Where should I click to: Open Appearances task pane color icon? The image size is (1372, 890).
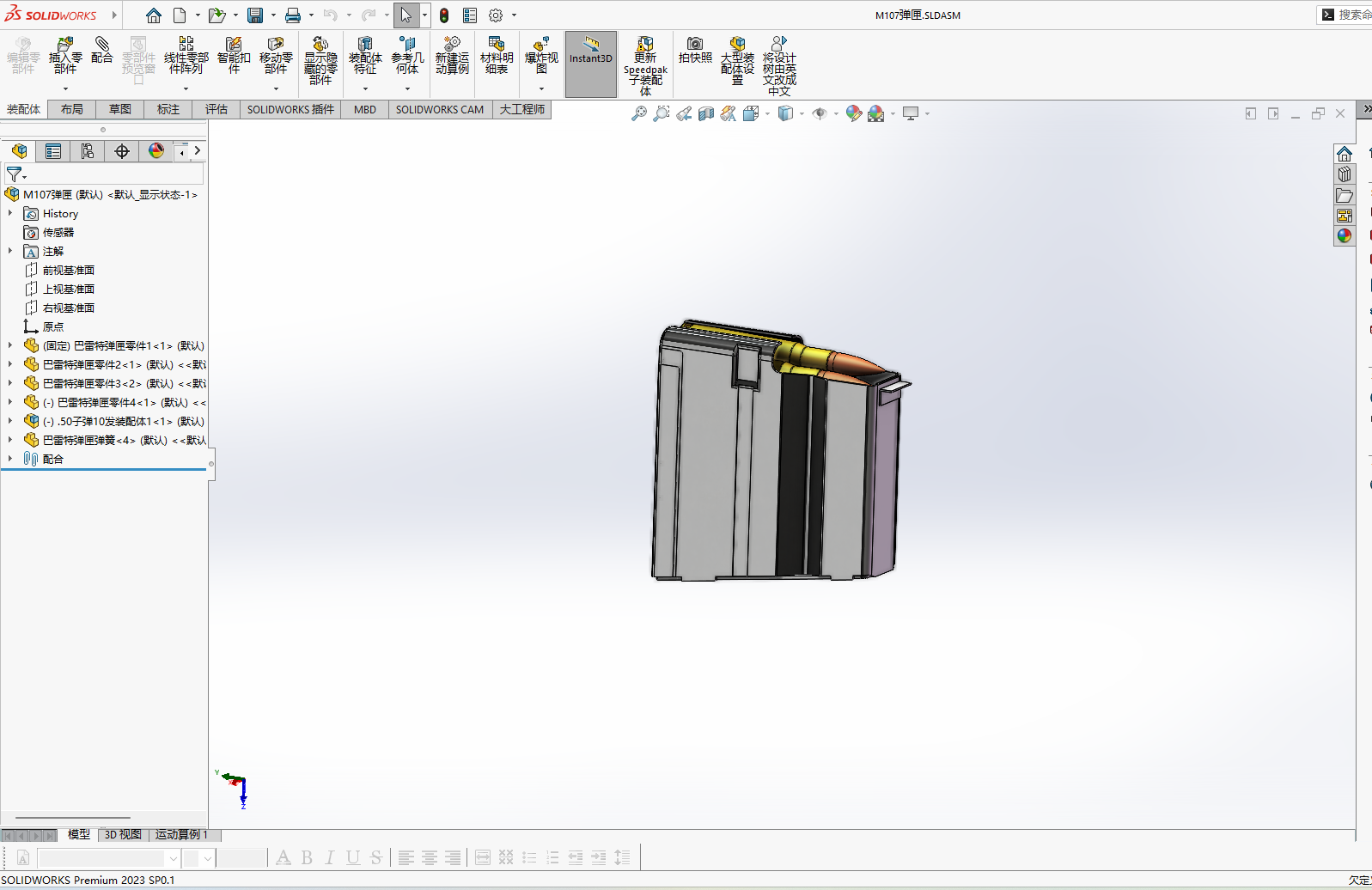[x=1345, y=236]
